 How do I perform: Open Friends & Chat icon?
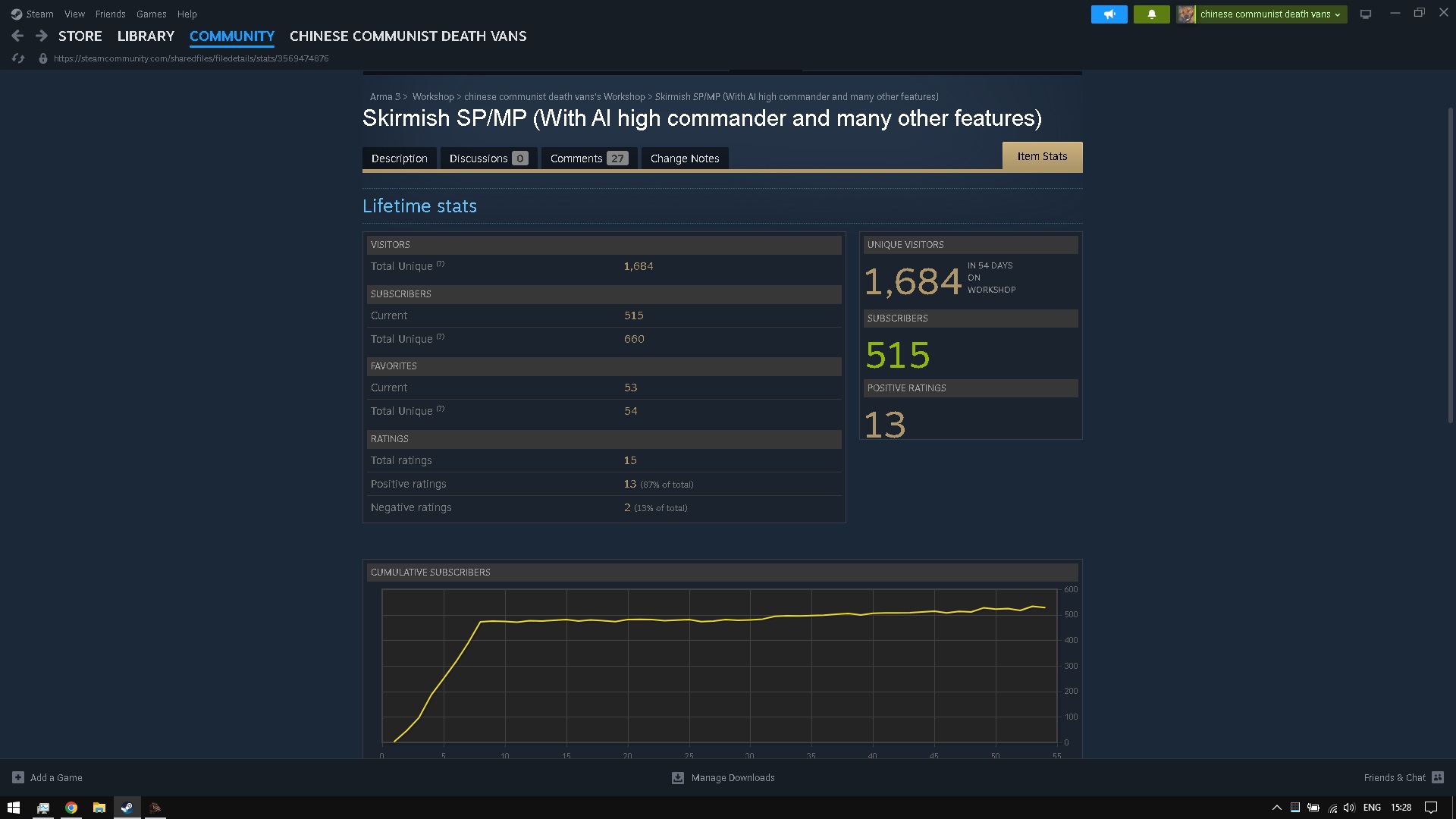click(1438, 777)
